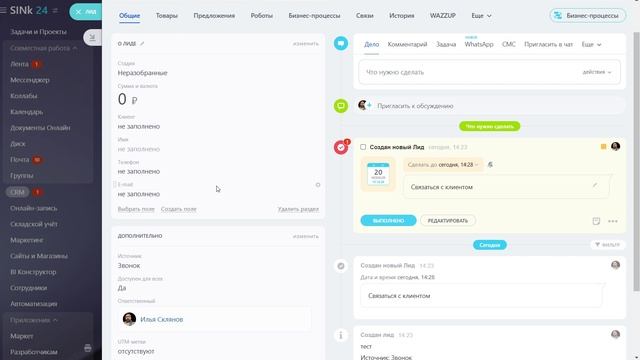This screenshot has height=360, width=640.
Task: Click the green discussion chat icon
Action: tap(341, 106)
